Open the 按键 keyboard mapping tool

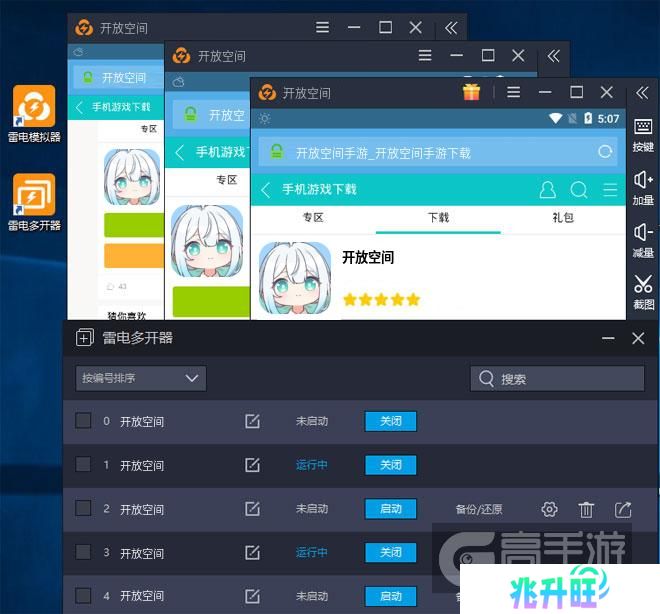(x=643, y=135)
